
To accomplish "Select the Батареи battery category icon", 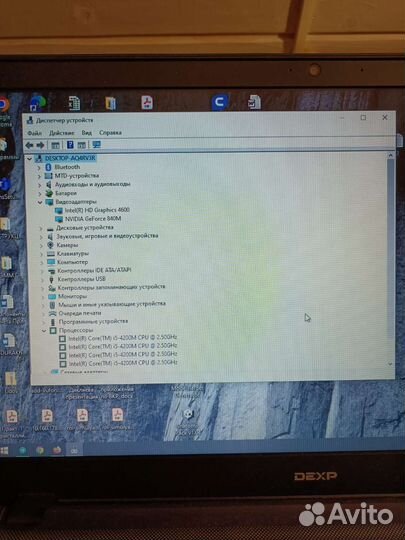I will [x=49, y=193].
